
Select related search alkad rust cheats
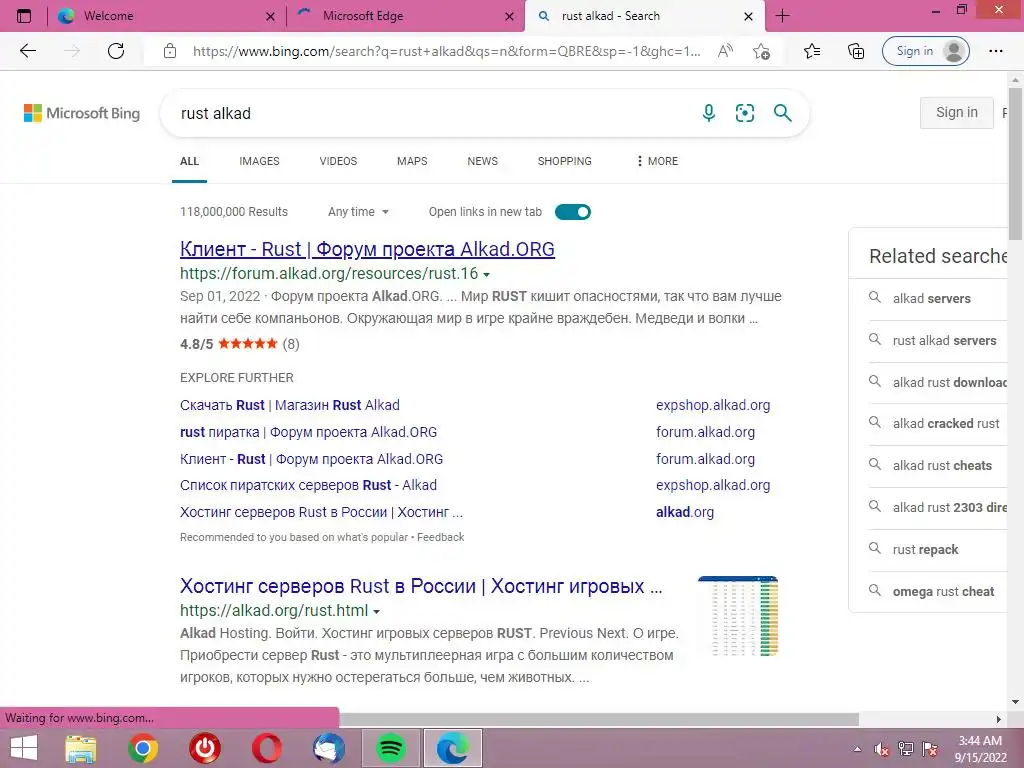click(942, 465)
